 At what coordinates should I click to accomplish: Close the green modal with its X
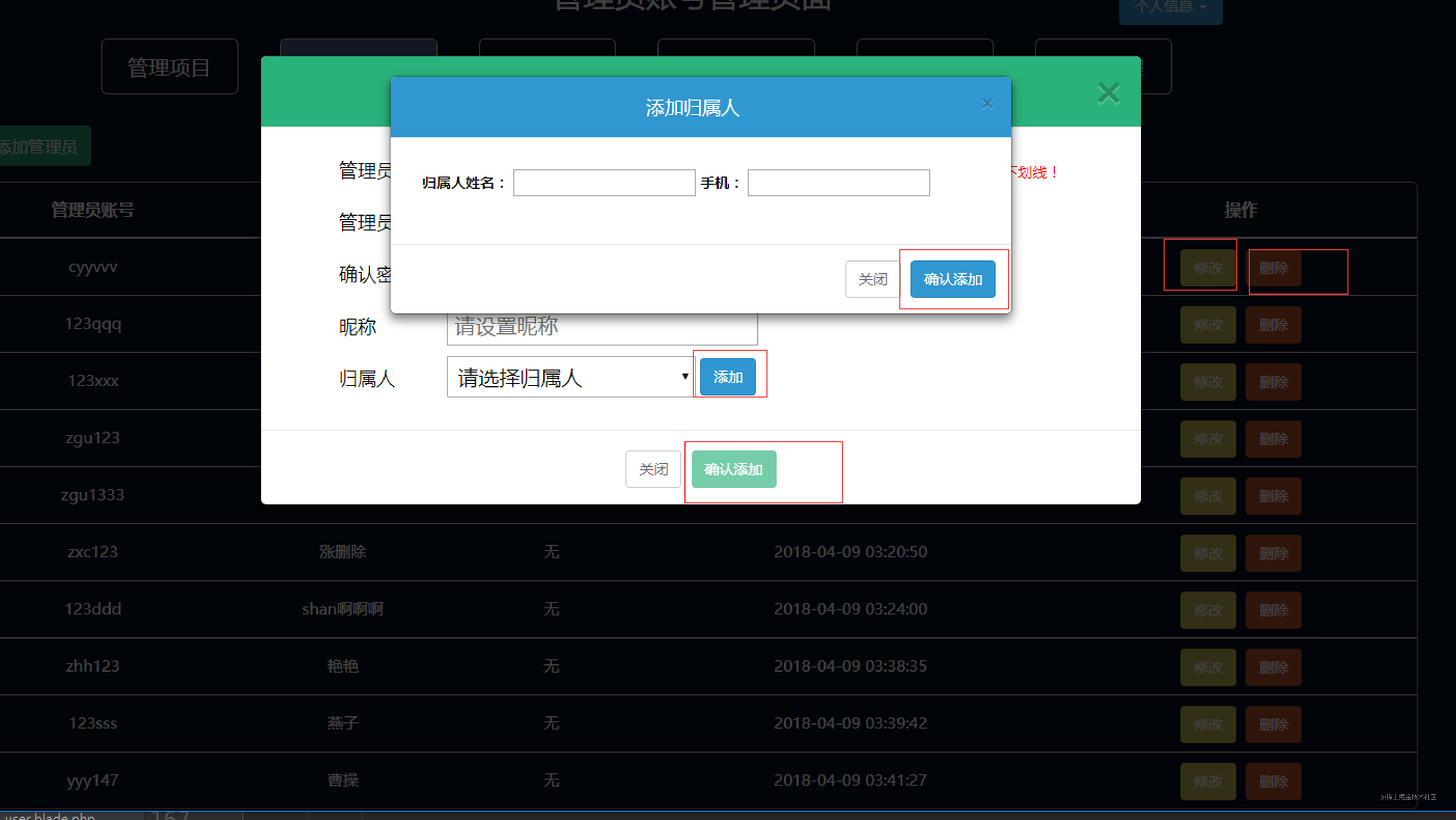[x=1108, y=93]
